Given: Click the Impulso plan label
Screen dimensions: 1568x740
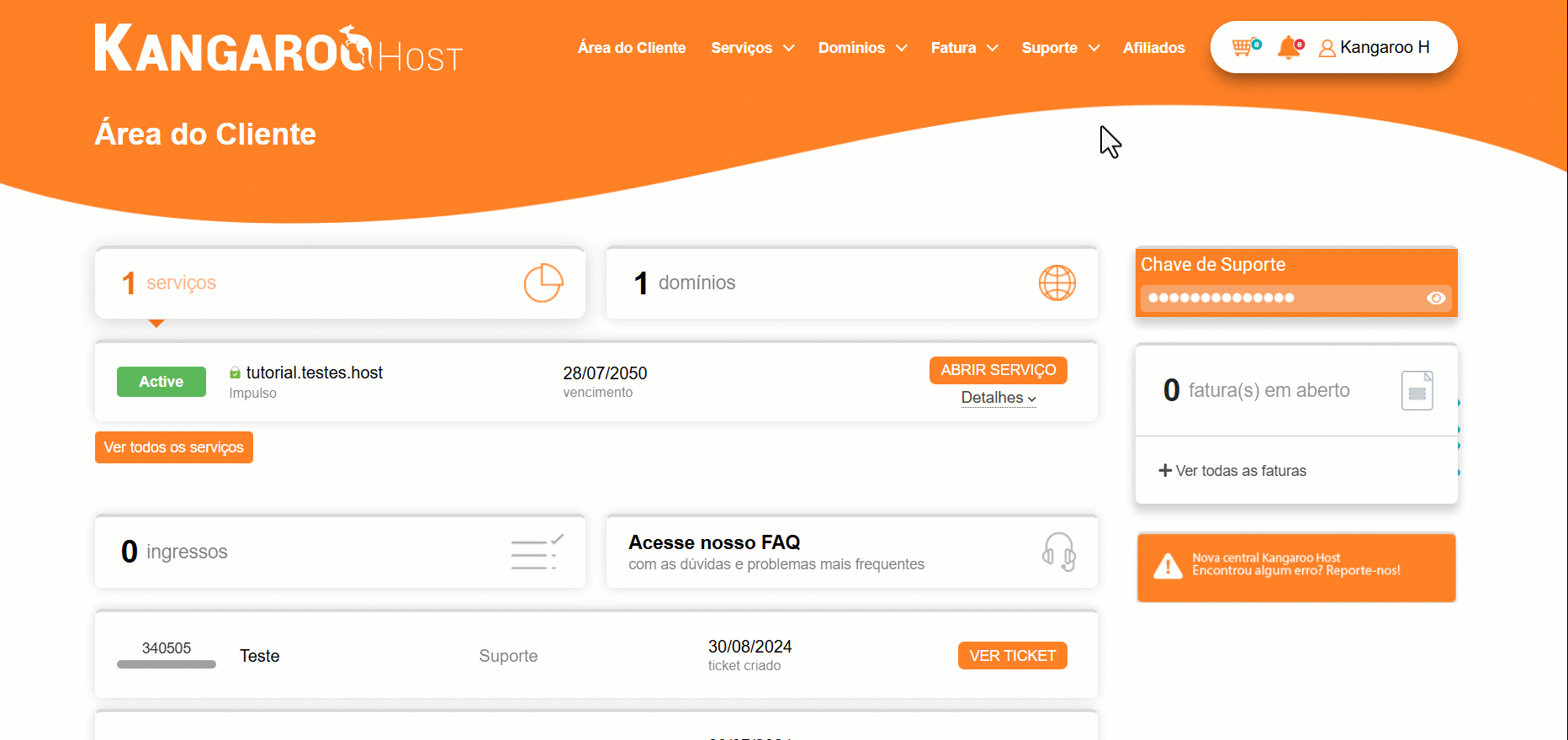Looking at the screenshot, I should click(252, 394).
